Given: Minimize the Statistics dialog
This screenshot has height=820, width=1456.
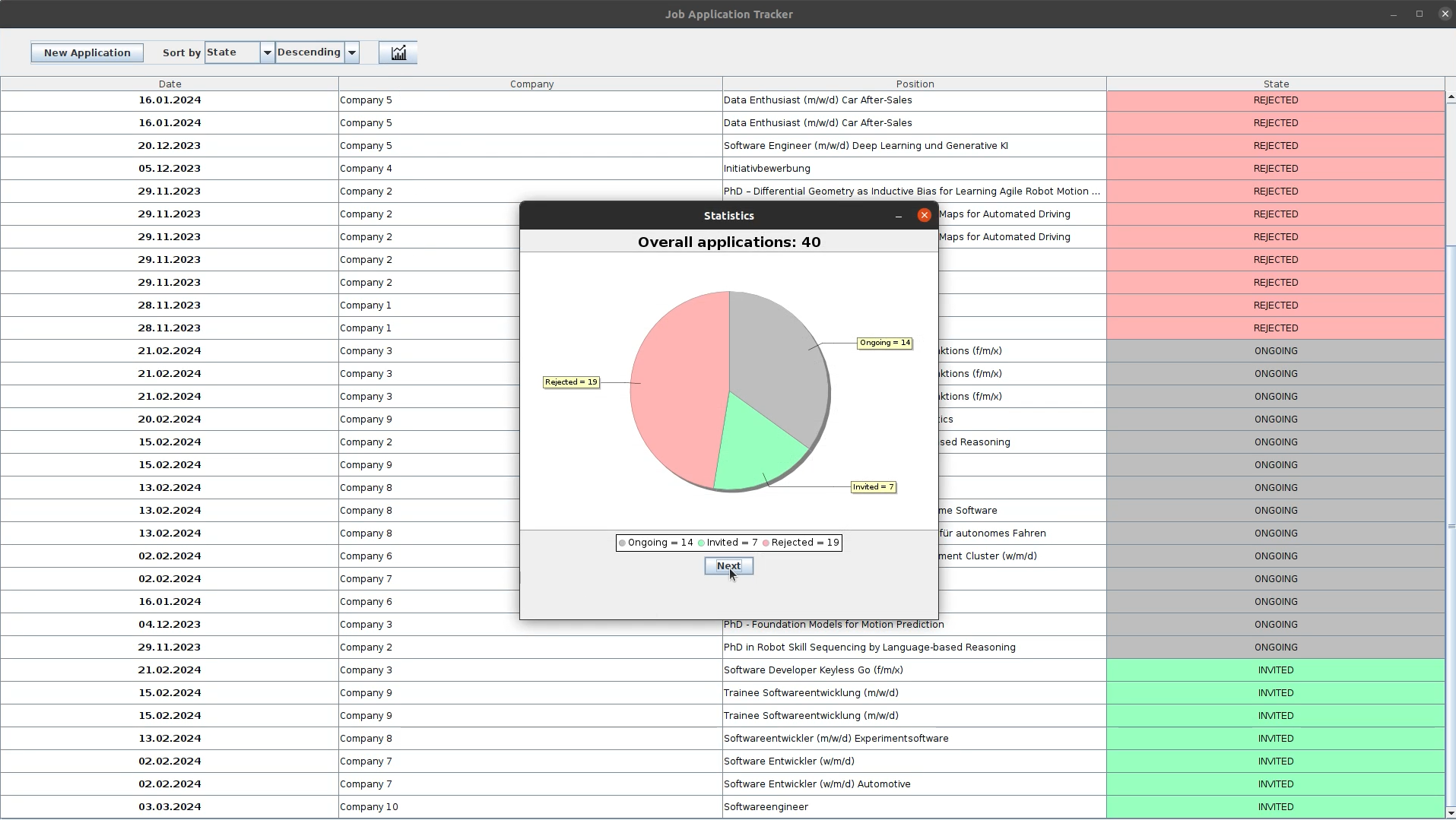Looking at the screenshot, I should tap(898, 216).
